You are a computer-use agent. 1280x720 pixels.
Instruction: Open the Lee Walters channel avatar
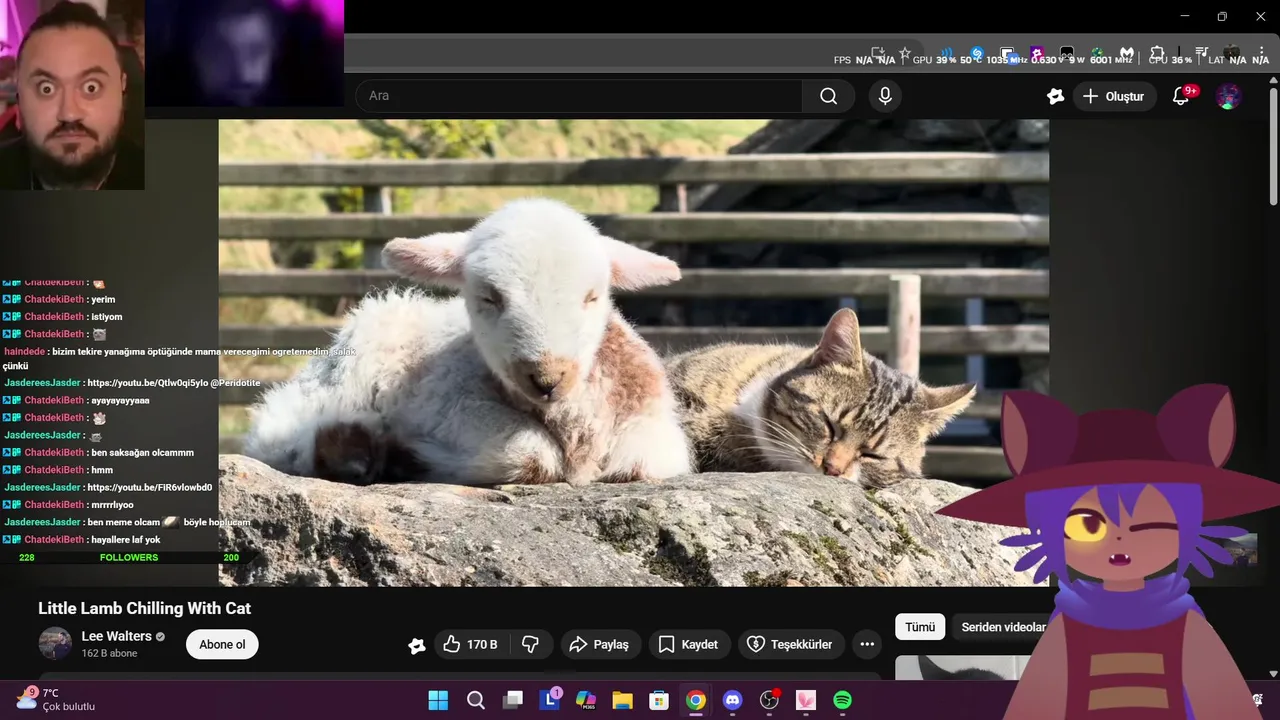tap(55, 643)
